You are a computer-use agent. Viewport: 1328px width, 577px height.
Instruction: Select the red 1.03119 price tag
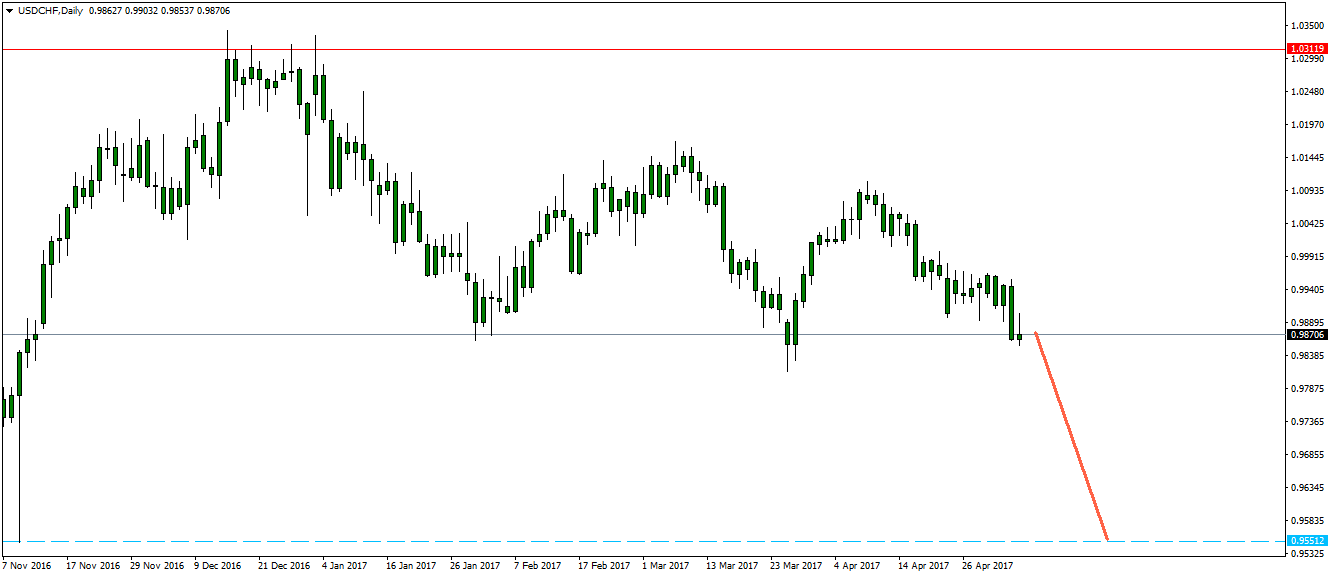[x=1307, y=48]
